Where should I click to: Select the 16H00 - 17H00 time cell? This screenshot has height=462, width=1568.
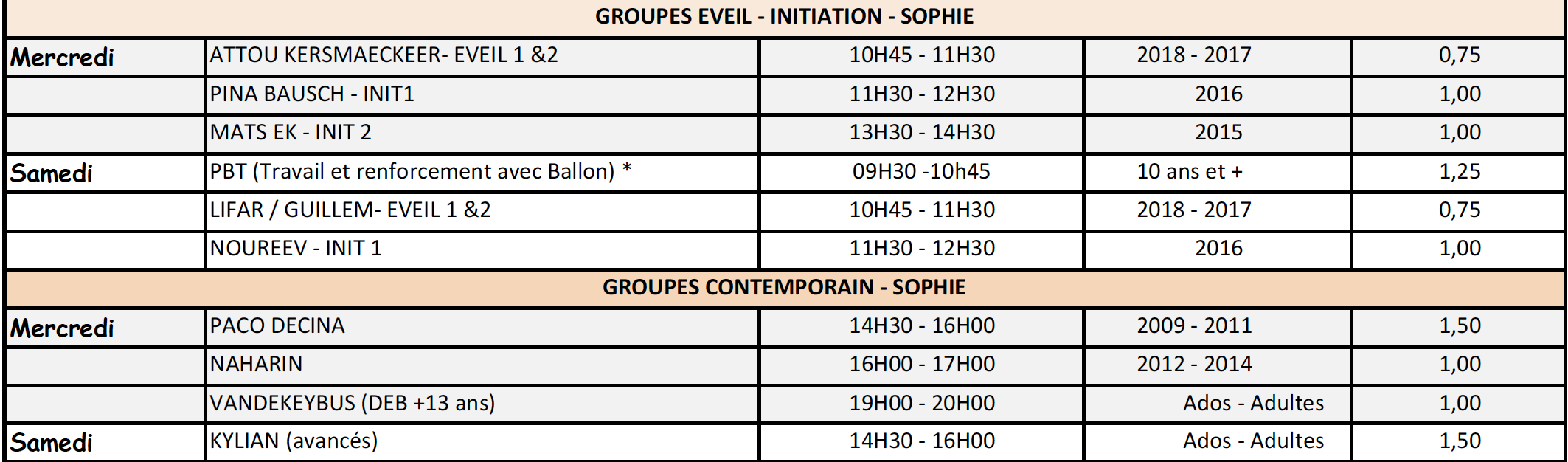coord(922,365)
